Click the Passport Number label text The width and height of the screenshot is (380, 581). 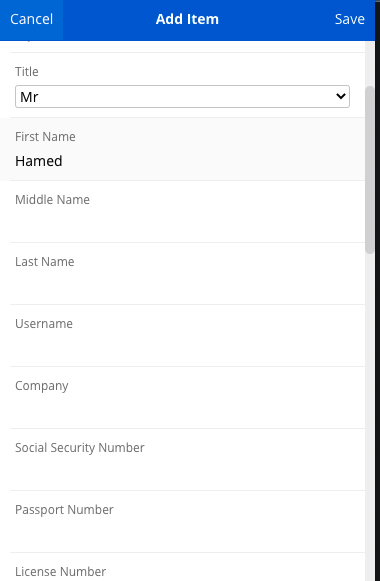(64, 510)
